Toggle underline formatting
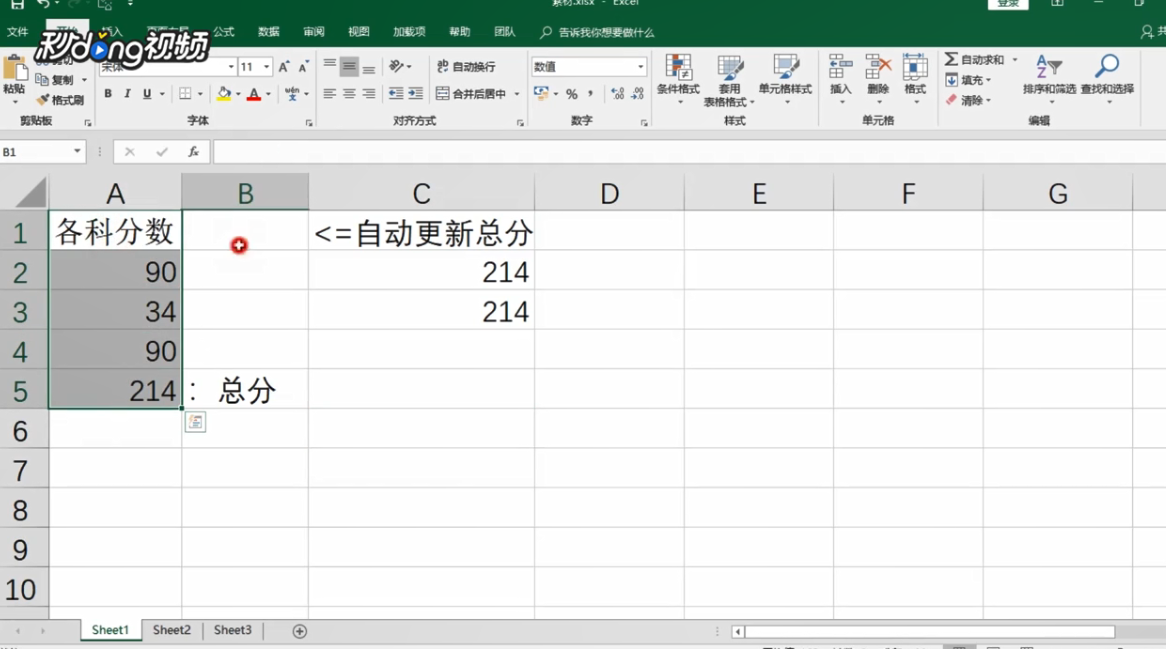This screenshot has height=649, width=1166. coord(146,94)
